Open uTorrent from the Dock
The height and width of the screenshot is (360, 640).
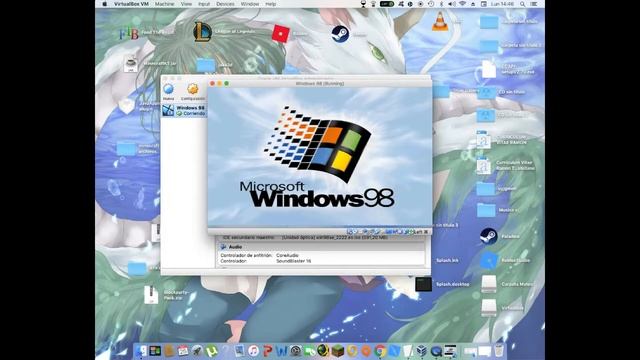click(211, 351)
